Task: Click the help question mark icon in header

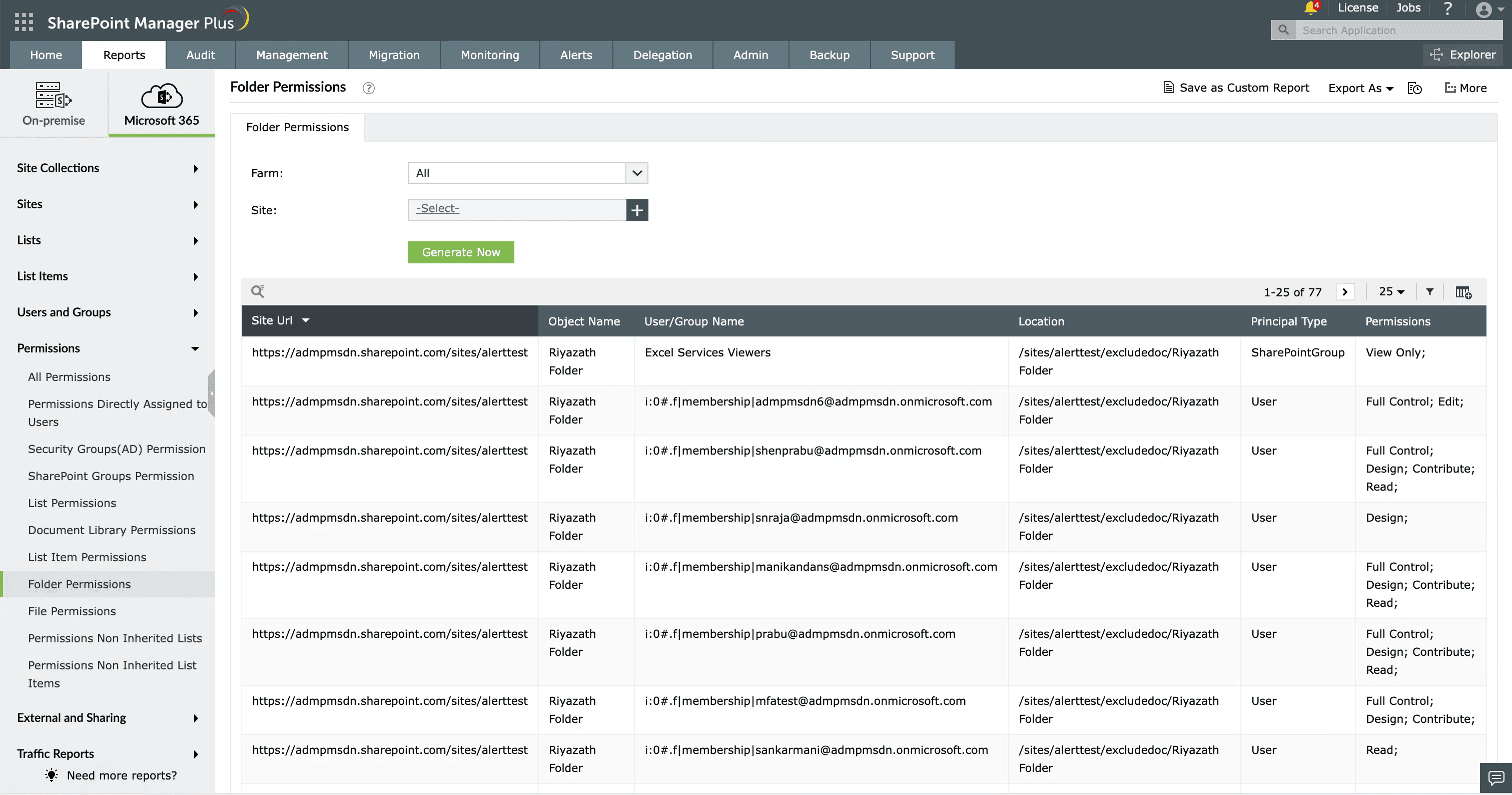Action: tap(1447, 8)
